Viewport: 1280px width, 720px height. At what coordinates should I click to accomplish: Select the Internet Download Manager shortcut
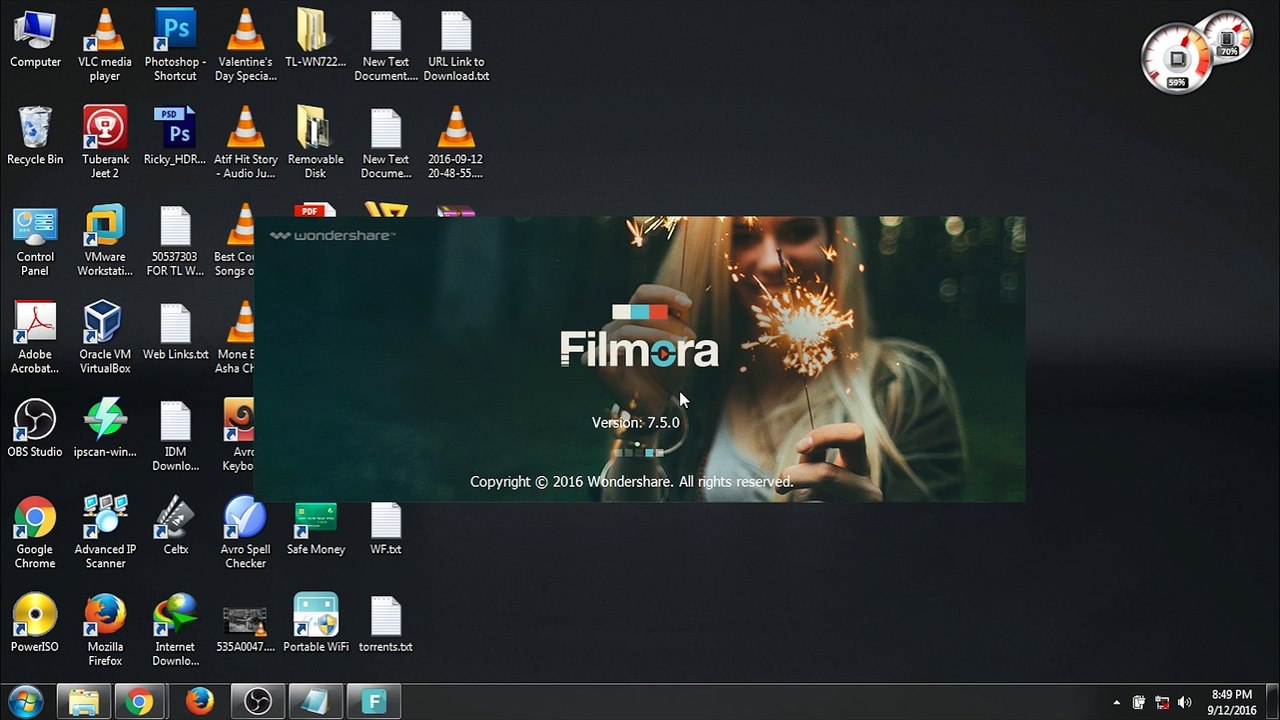click(x=175, y=630)
